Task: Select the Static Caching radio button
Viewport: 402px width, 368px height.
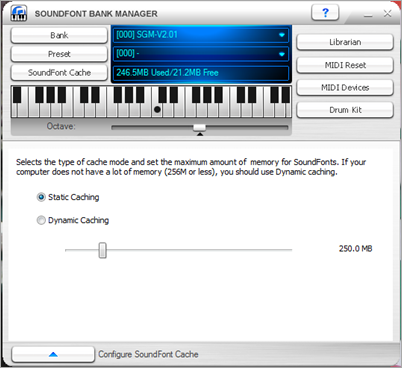Action: click(41, 197)
